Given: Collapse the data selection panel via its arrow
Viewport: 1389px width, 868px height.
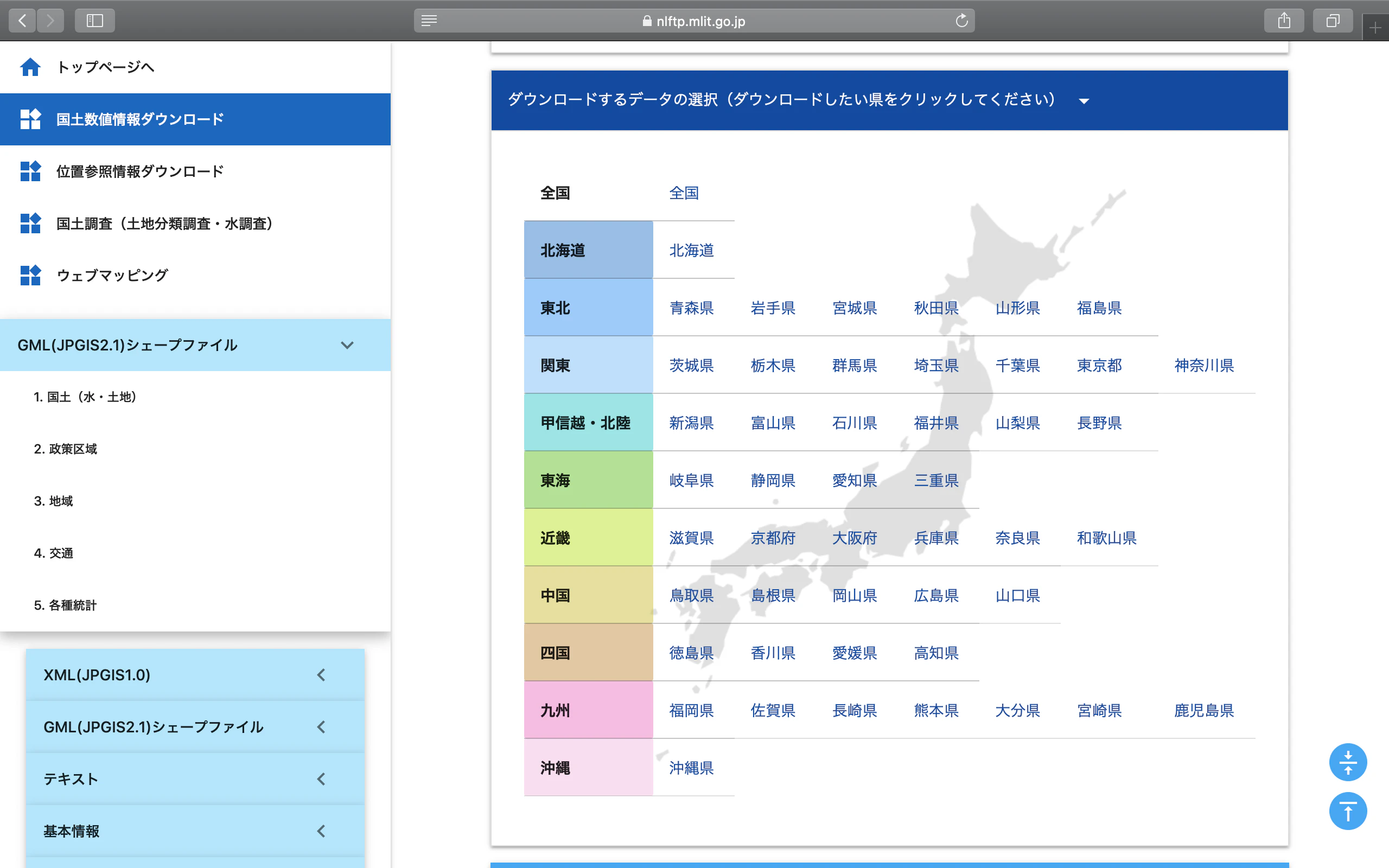Looking at the screenshot, I should (1084, 100).
